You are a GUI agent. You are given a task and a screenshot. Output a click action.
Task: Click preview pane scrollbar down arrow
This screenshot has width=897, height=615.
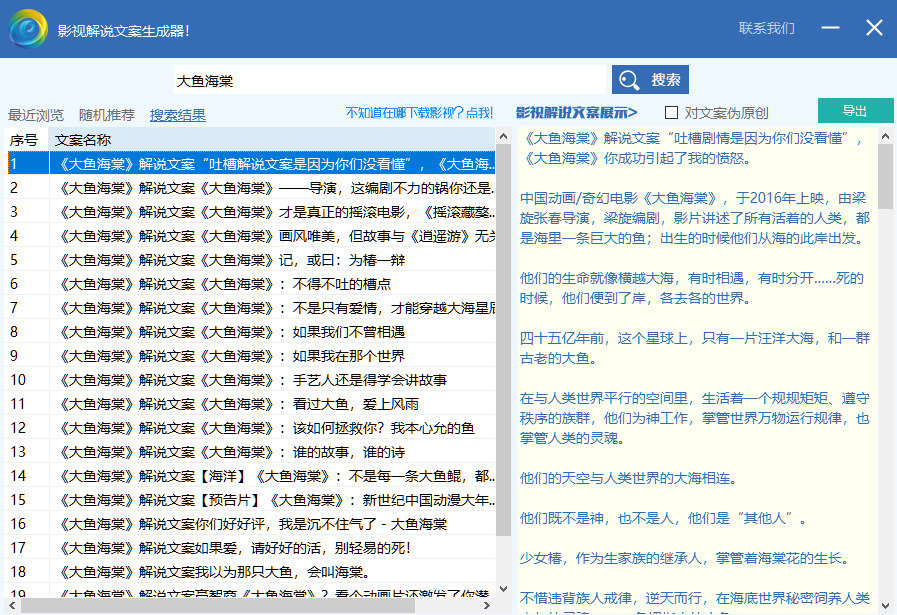(x=885, y=605)
